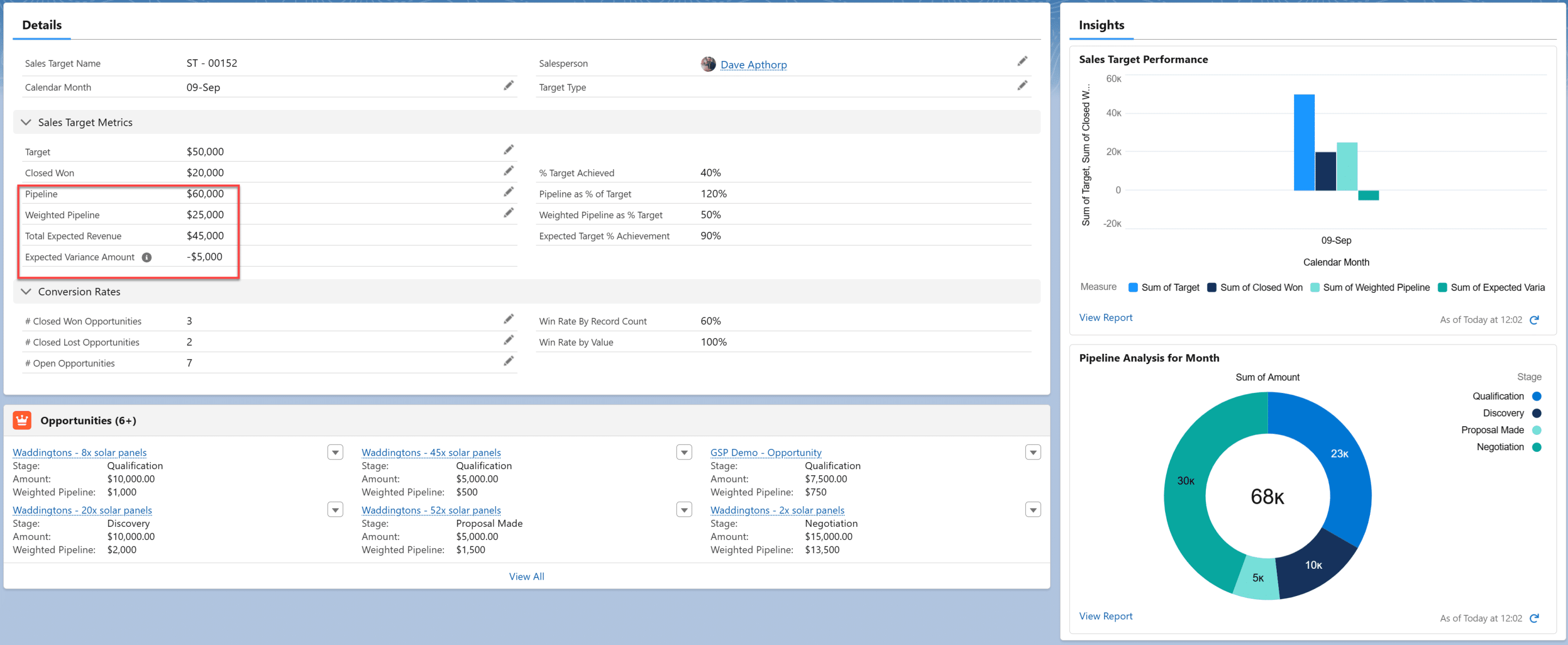Click the Opportunities crown icon
Image resolution: width=1568 pixels, height=645 pixels.
click(x=22, y=420)
